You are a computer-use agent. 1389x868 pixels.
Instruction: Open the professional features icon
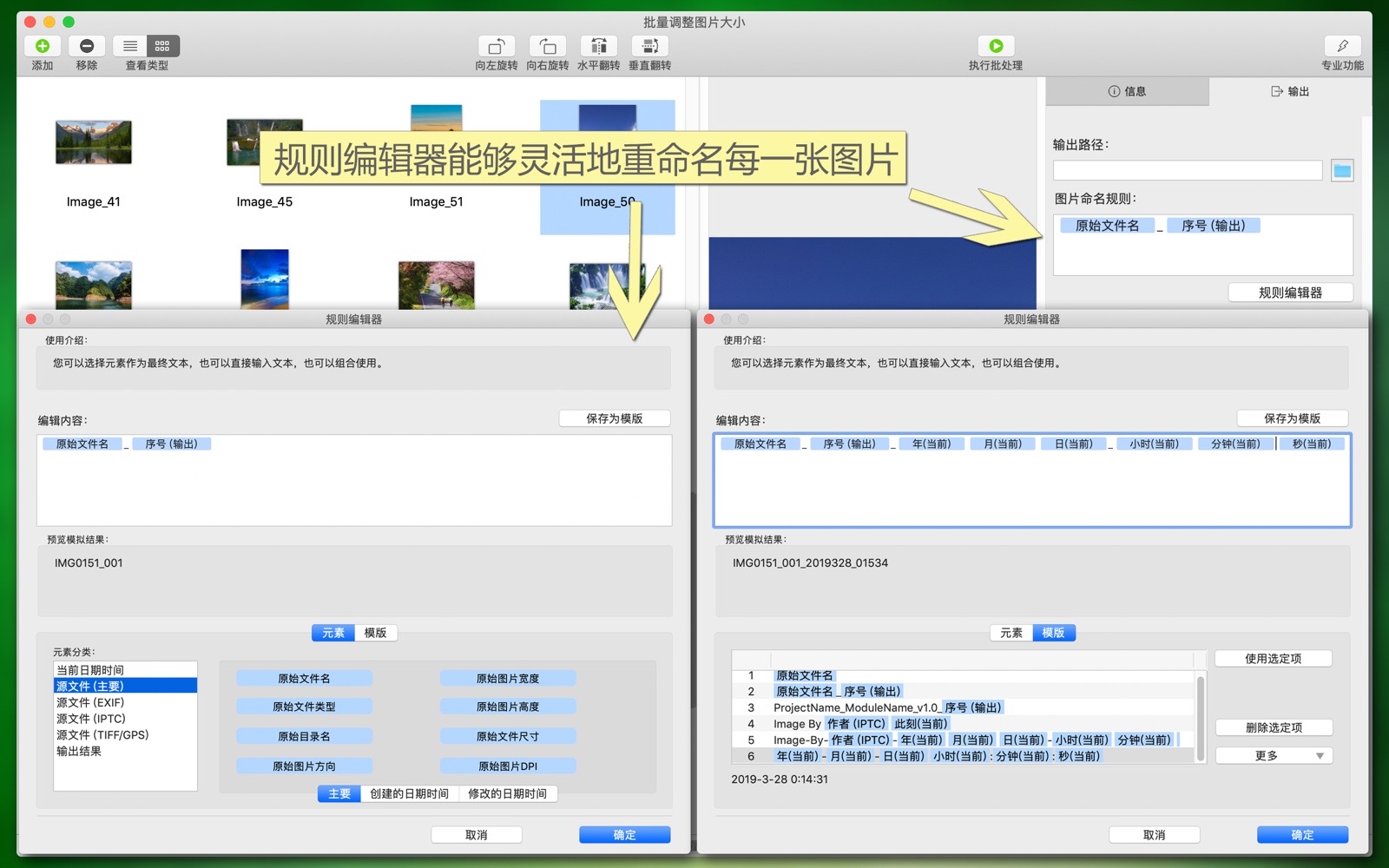(1342, 46)
